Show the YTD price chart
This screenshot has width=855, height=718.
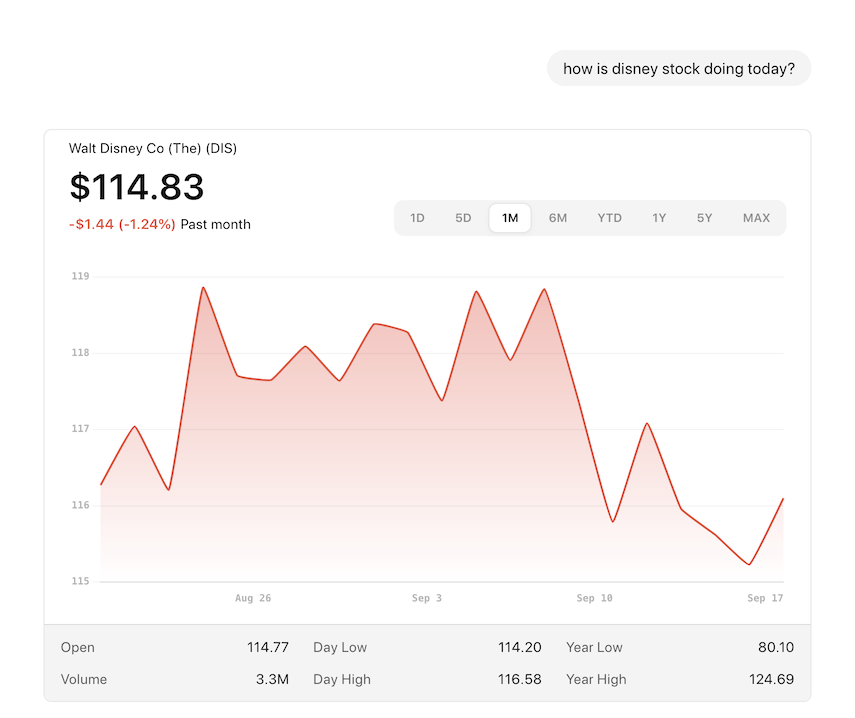tap(609, 218)
